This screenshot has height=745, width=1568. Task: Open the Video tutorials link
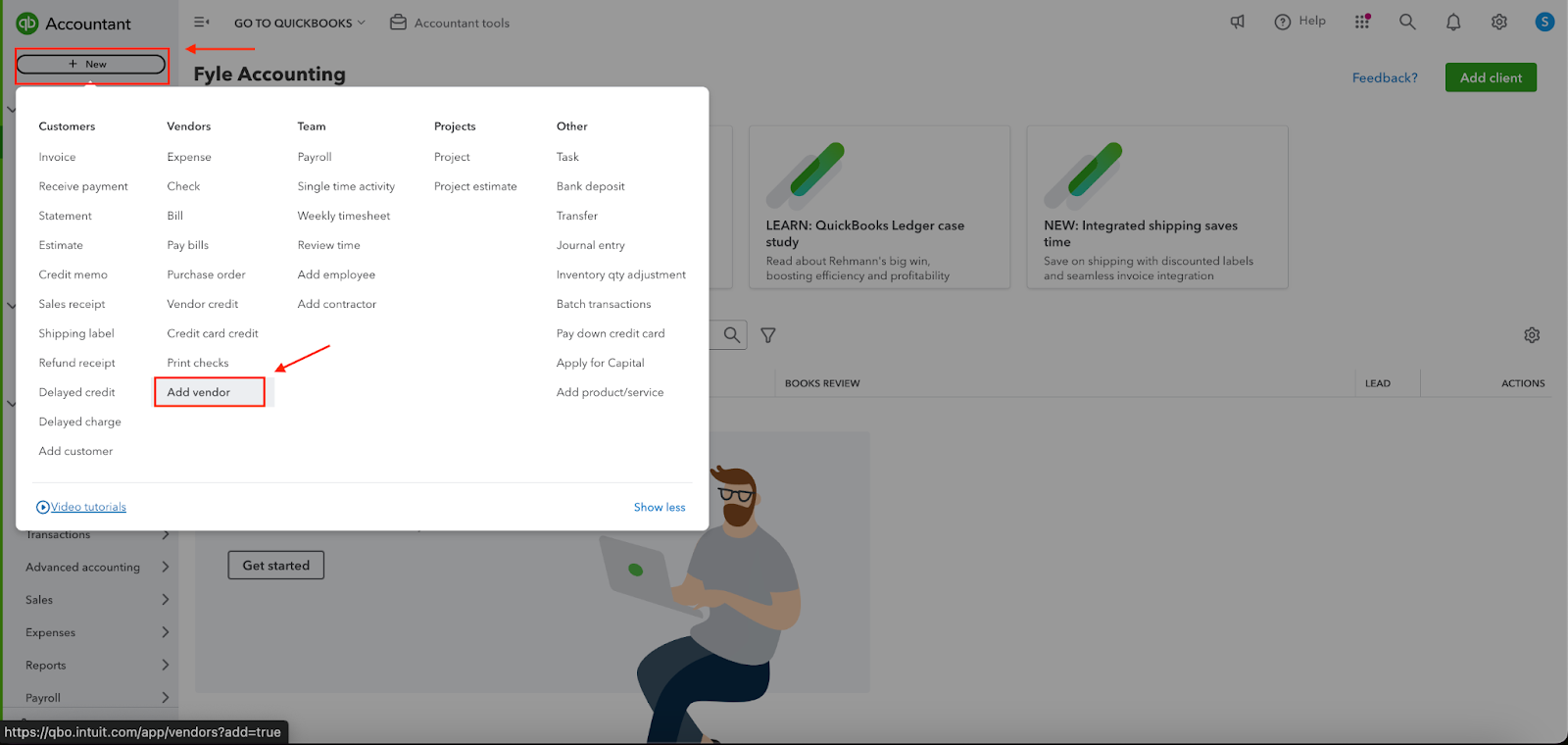[88, 507]
